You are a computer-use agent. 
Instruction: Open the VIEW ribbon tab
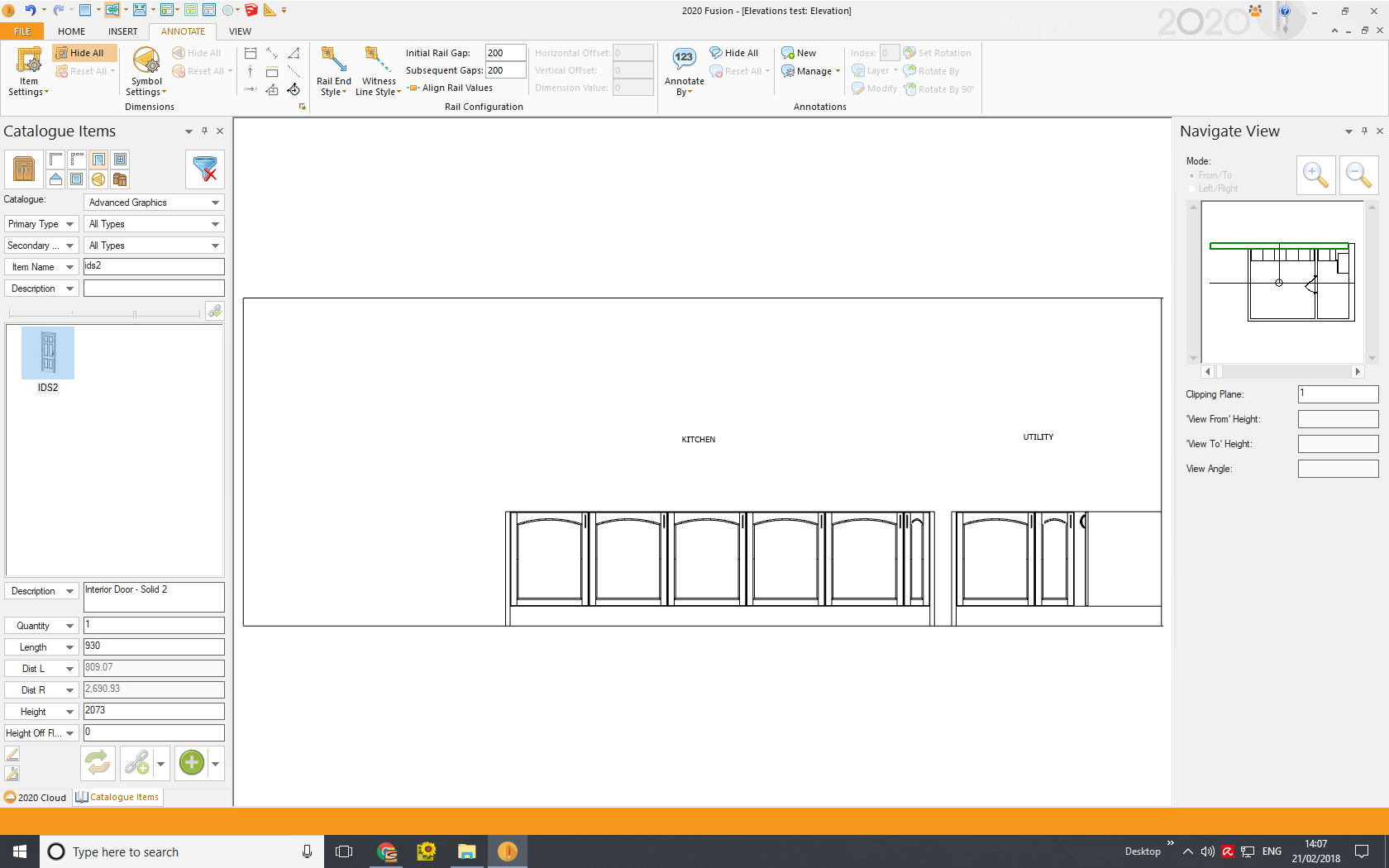point(240,31)
